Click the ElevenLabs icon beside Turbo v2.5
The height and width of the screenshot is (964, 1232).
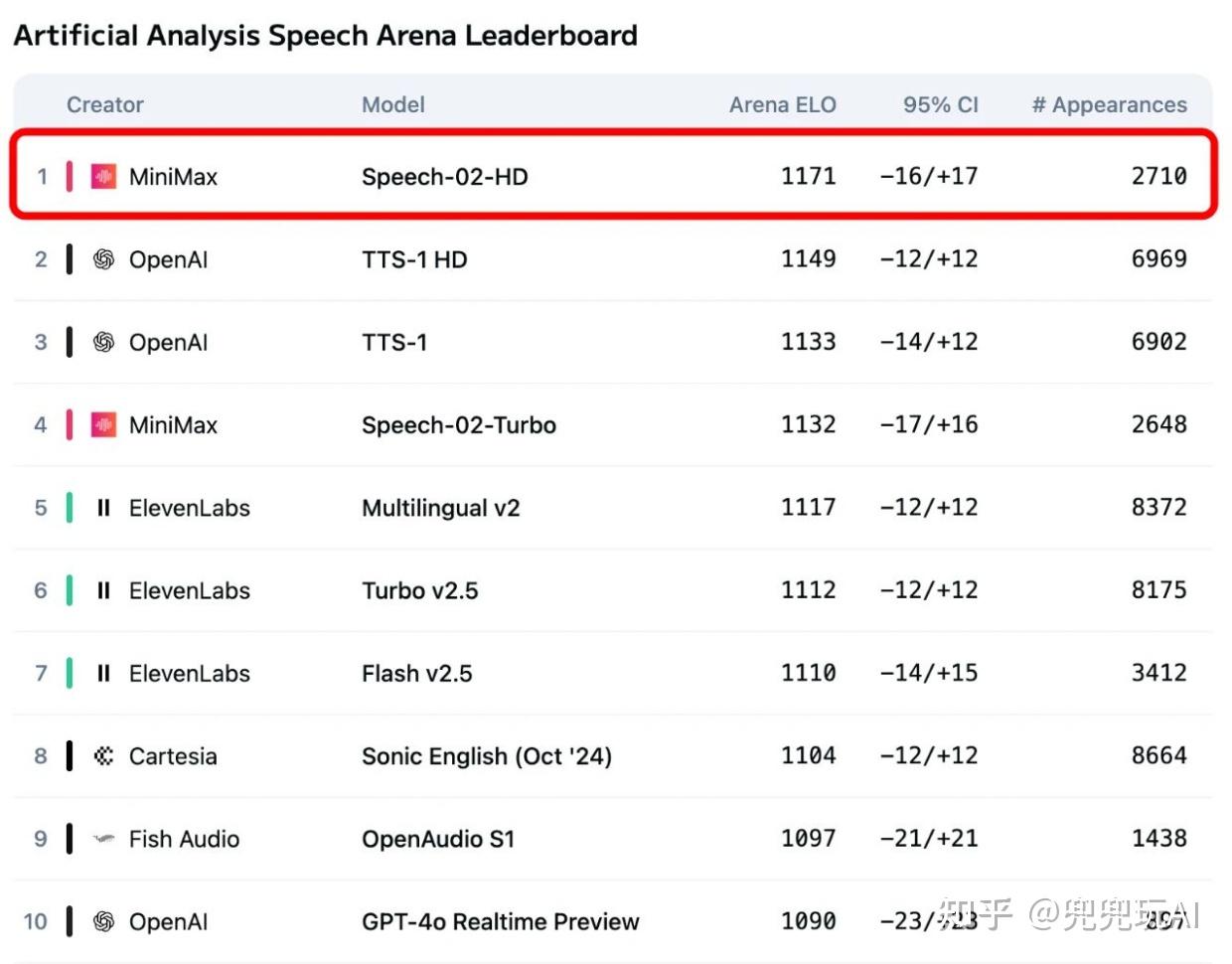tap(103, 590)
